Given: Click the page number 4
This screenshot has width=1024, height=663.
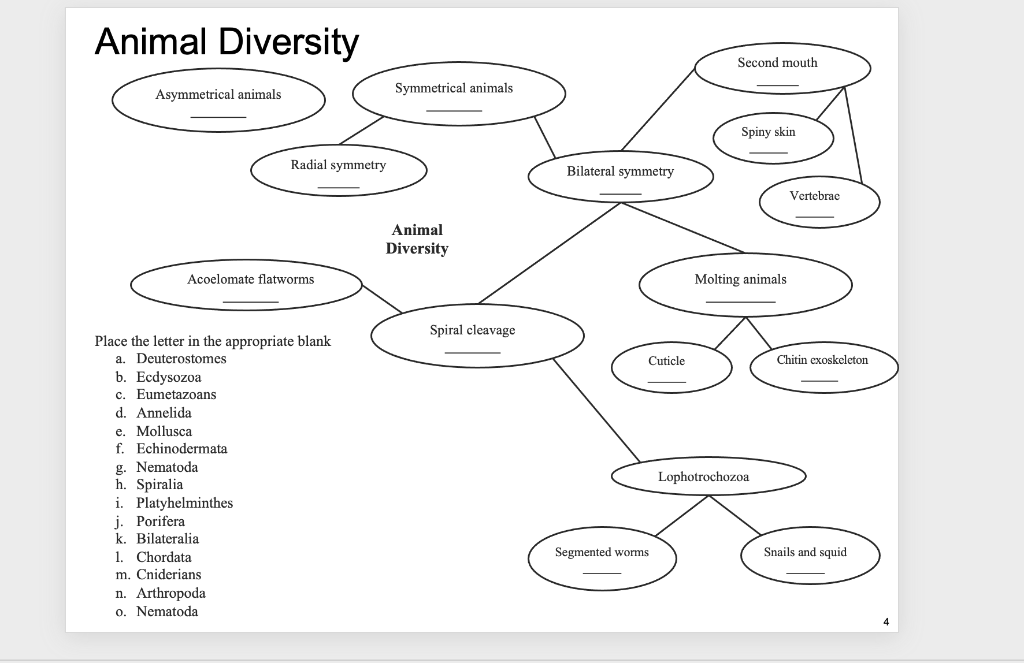Looking at the screenshot, I should click(884, 622).
